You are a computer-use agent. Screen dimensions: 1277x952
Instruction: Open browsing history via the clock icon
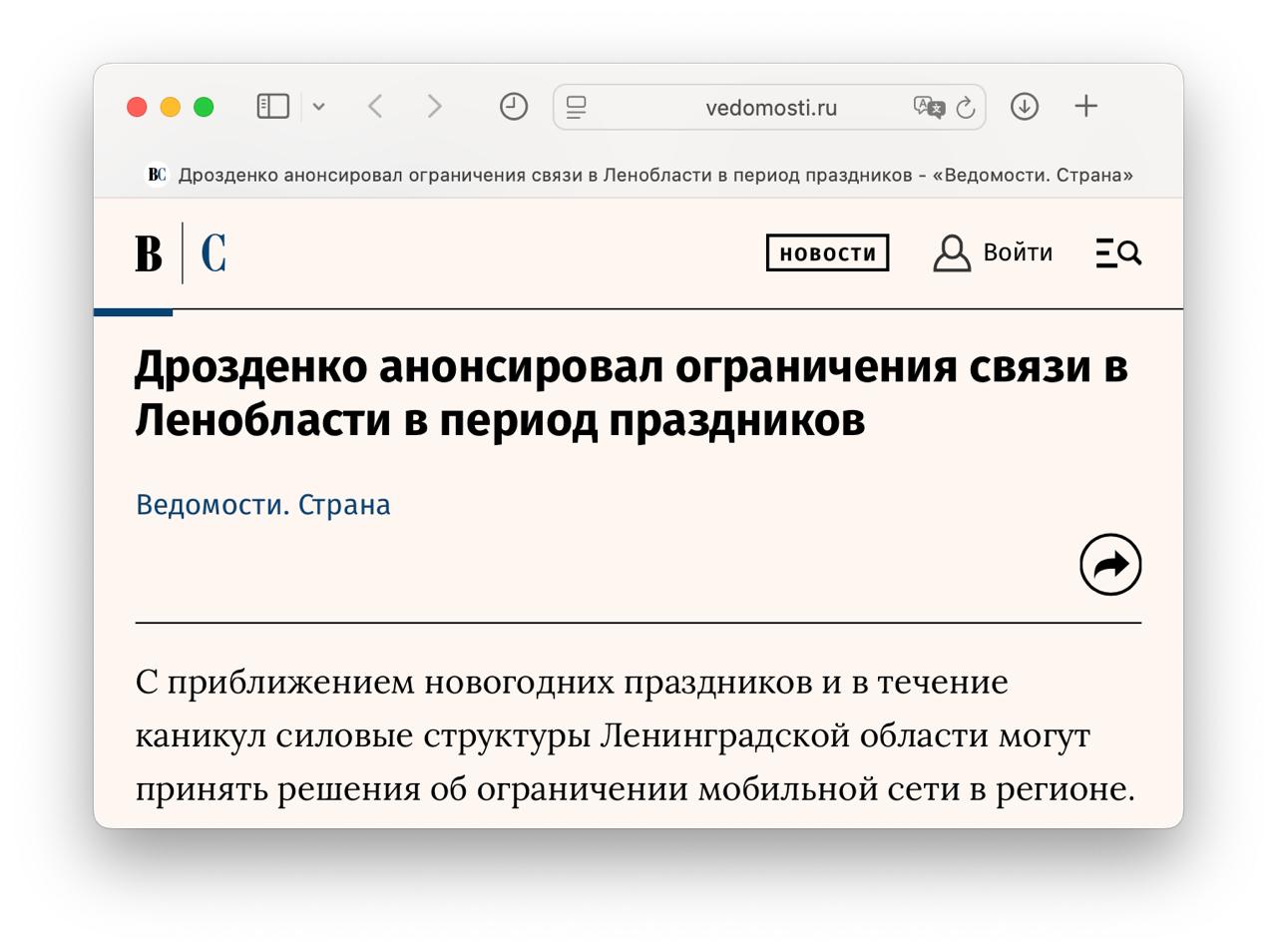(513, 105)
